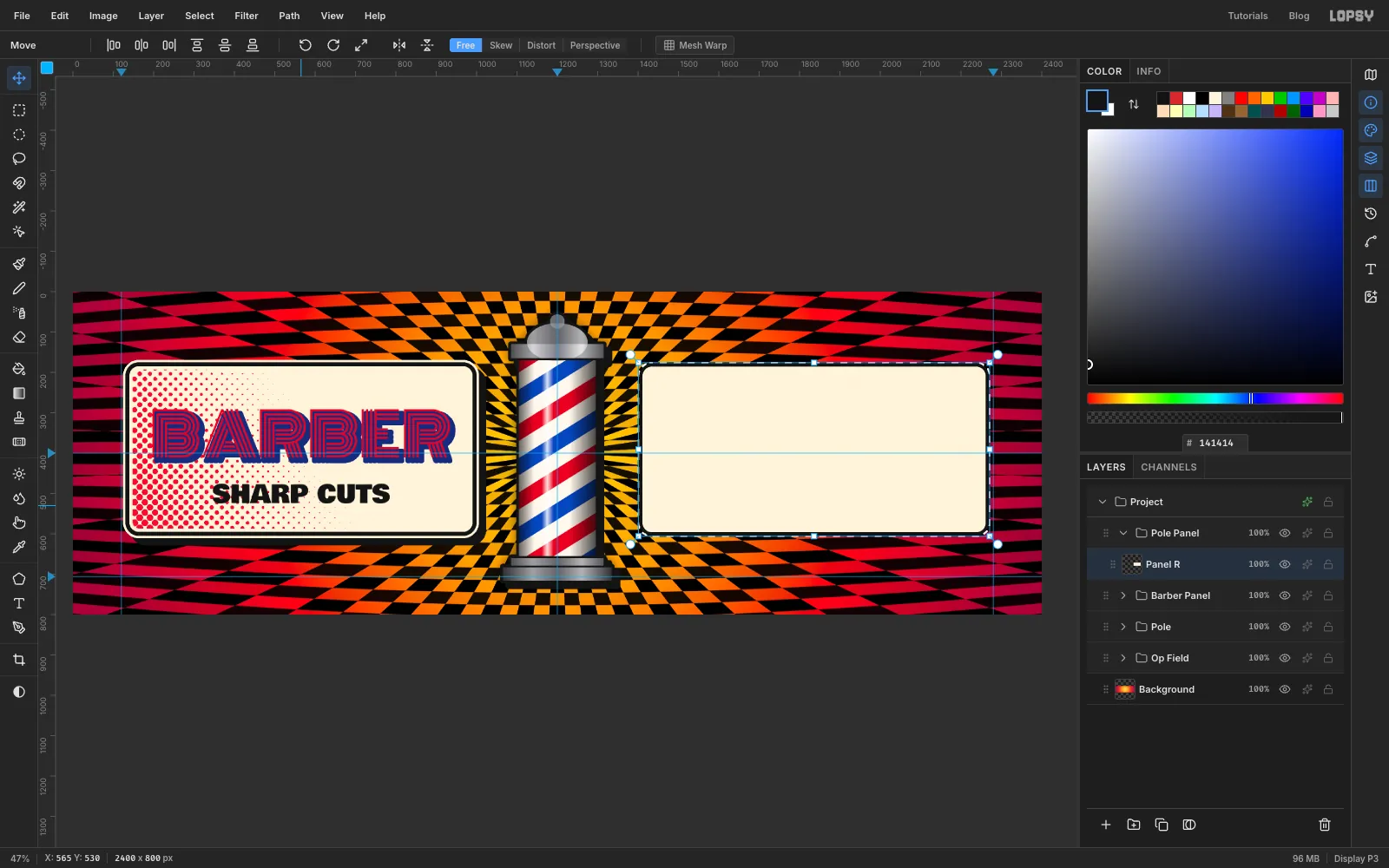This screenshot has width=1389, height=868.
Task: Select the Eraser tool
Action: click(x=19, y=338)
